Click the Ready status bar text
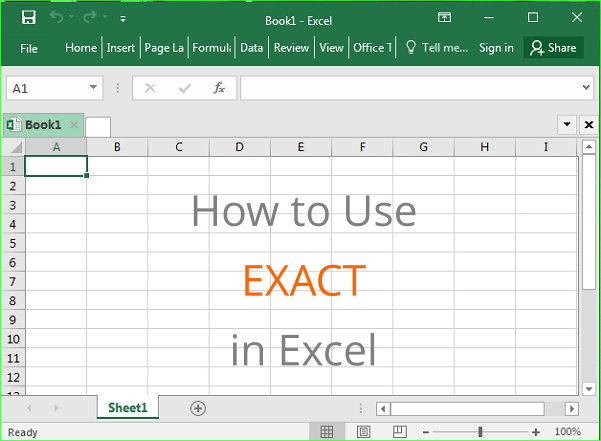 tap(23, 432)
